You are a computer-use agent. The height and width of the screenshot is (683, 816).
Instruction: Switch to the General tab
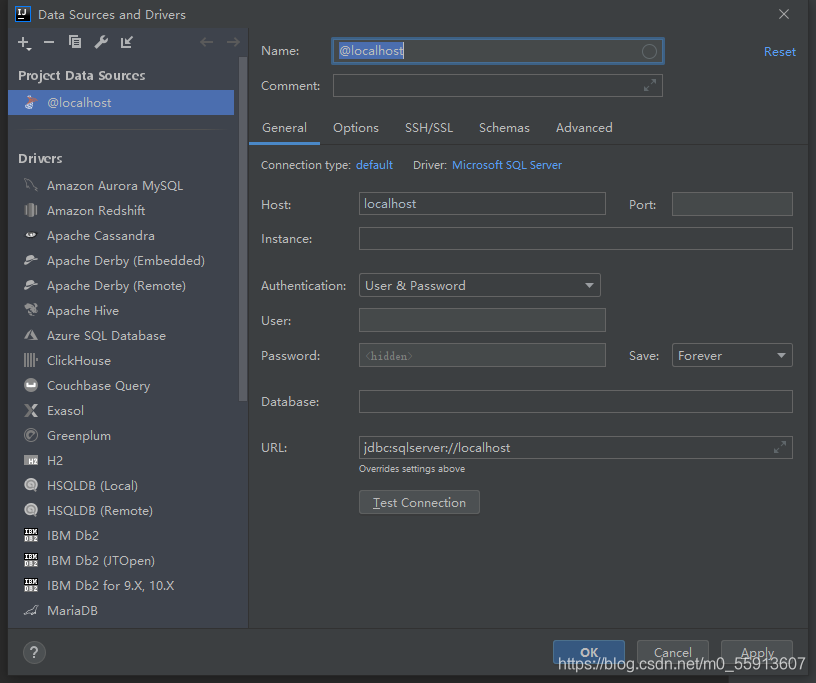284,128
